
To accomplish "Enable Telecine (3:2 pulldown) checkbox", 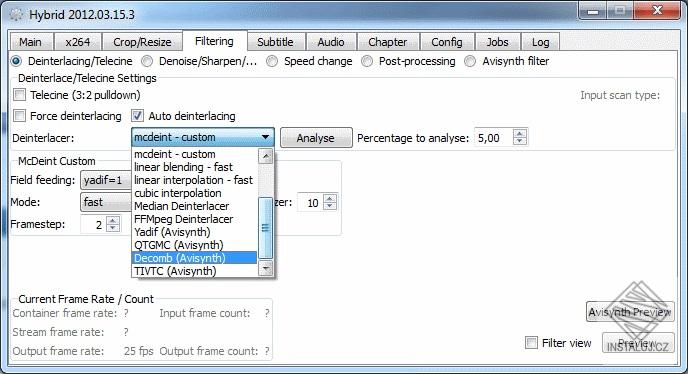I will [19, 95].
